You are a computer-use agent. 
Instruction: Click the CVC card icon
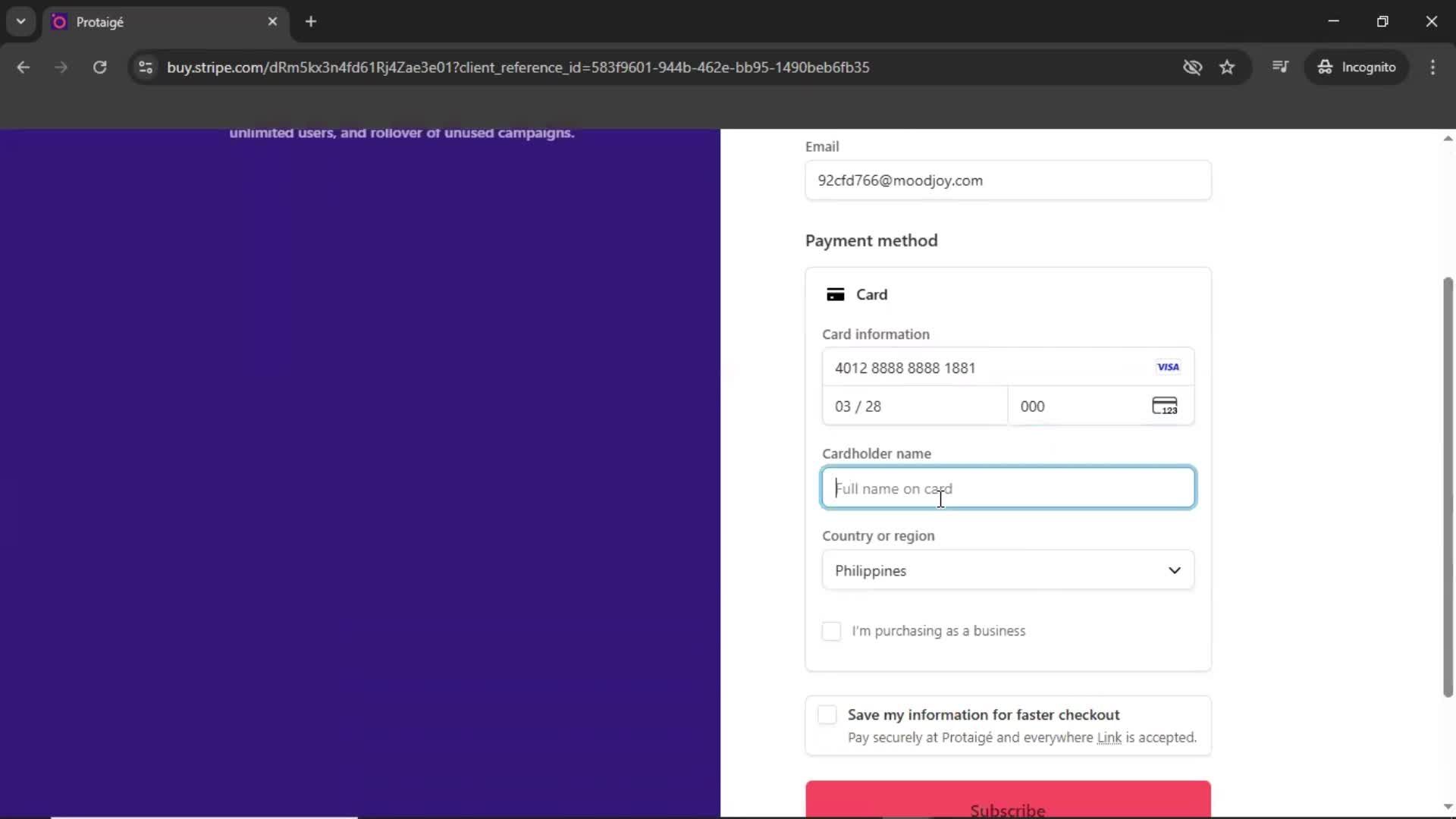click(1166, 406)
